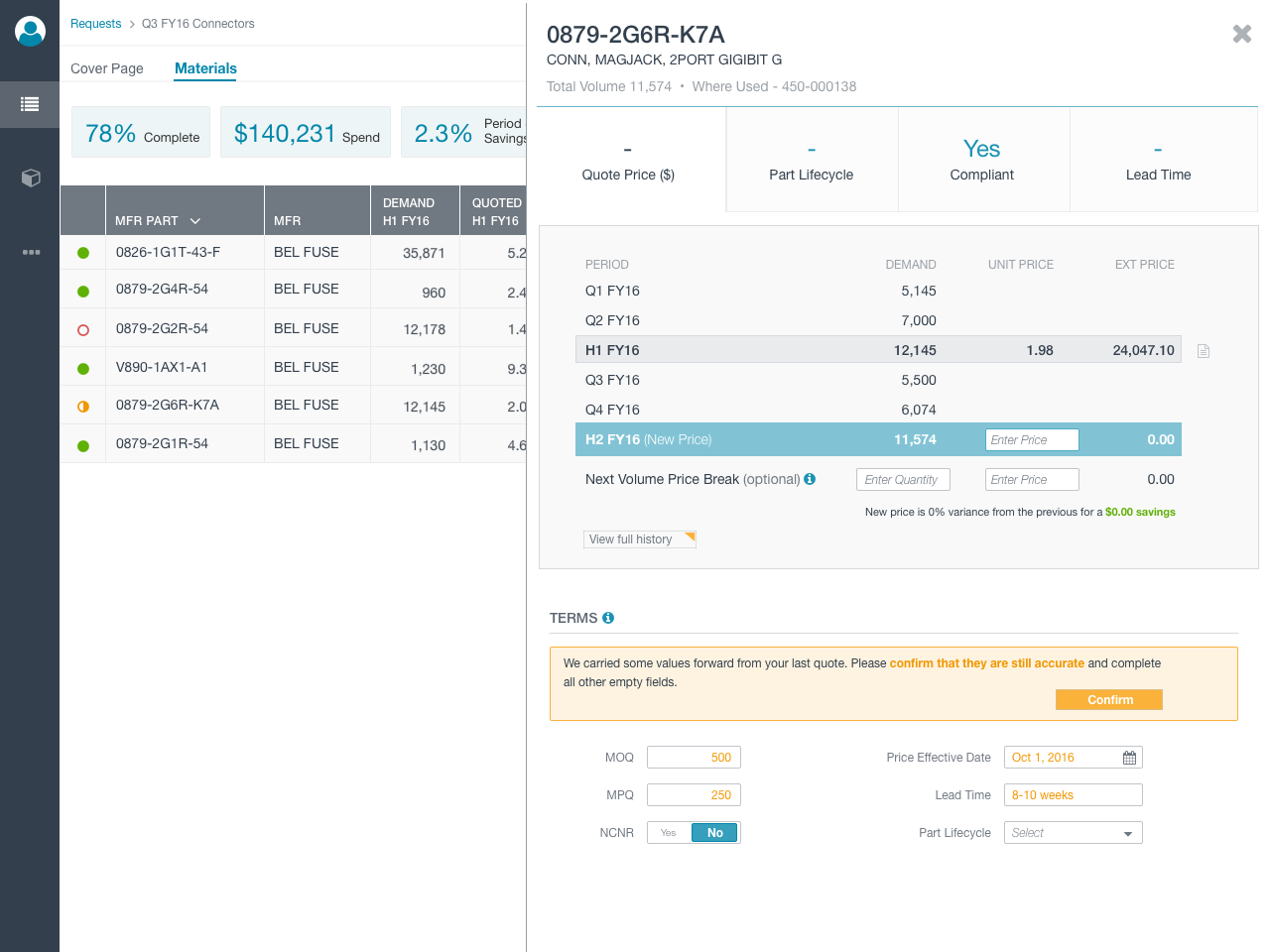This screenshot has width=1270, height=952.
Task: Expand the MFR PART column sort chevron
Action: point(195,221)
